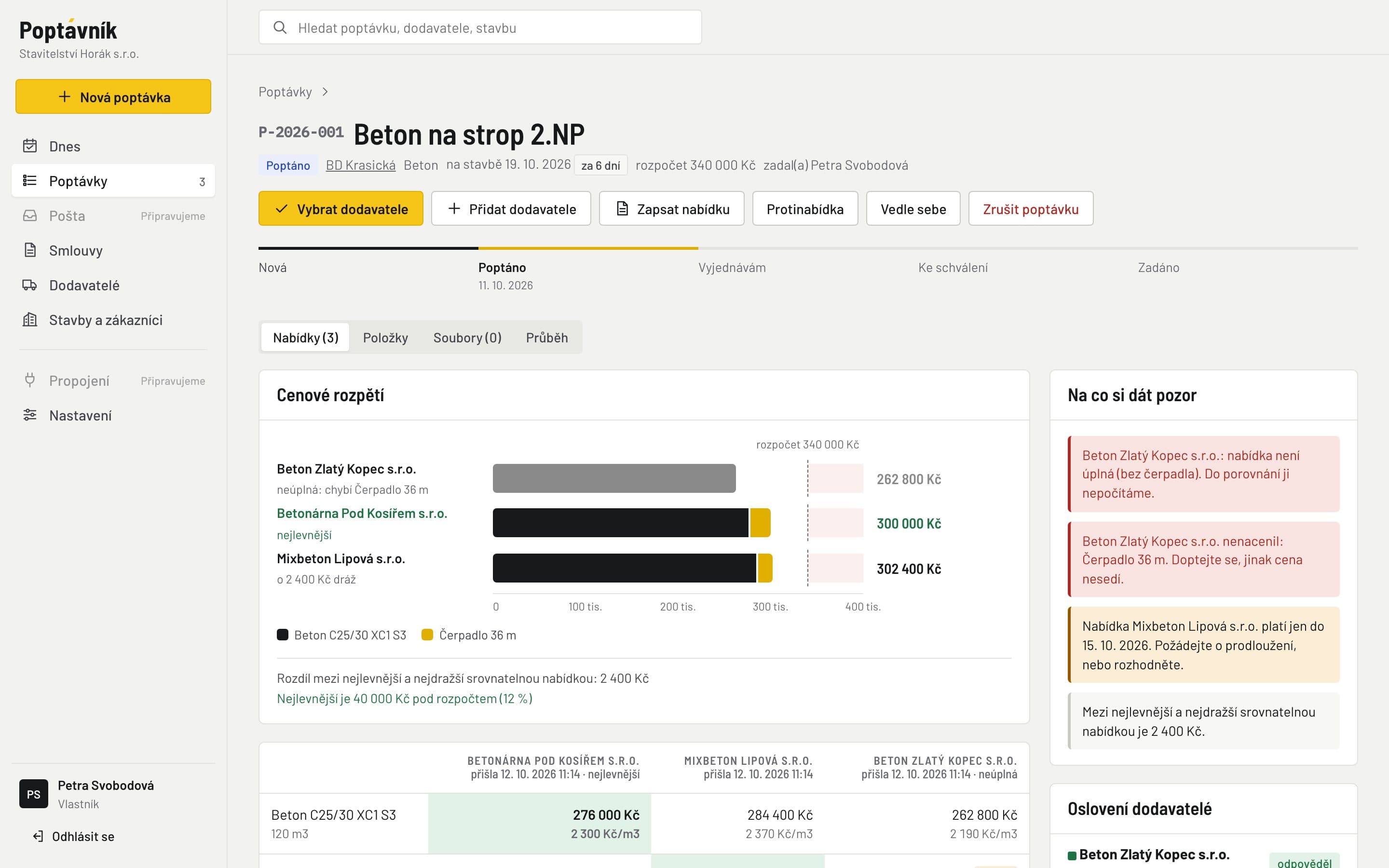Viewport: 1389px width, 868px height.
Task: Switch to the Průběh tab
Action: pyautogui.click(x=546, y=338)
